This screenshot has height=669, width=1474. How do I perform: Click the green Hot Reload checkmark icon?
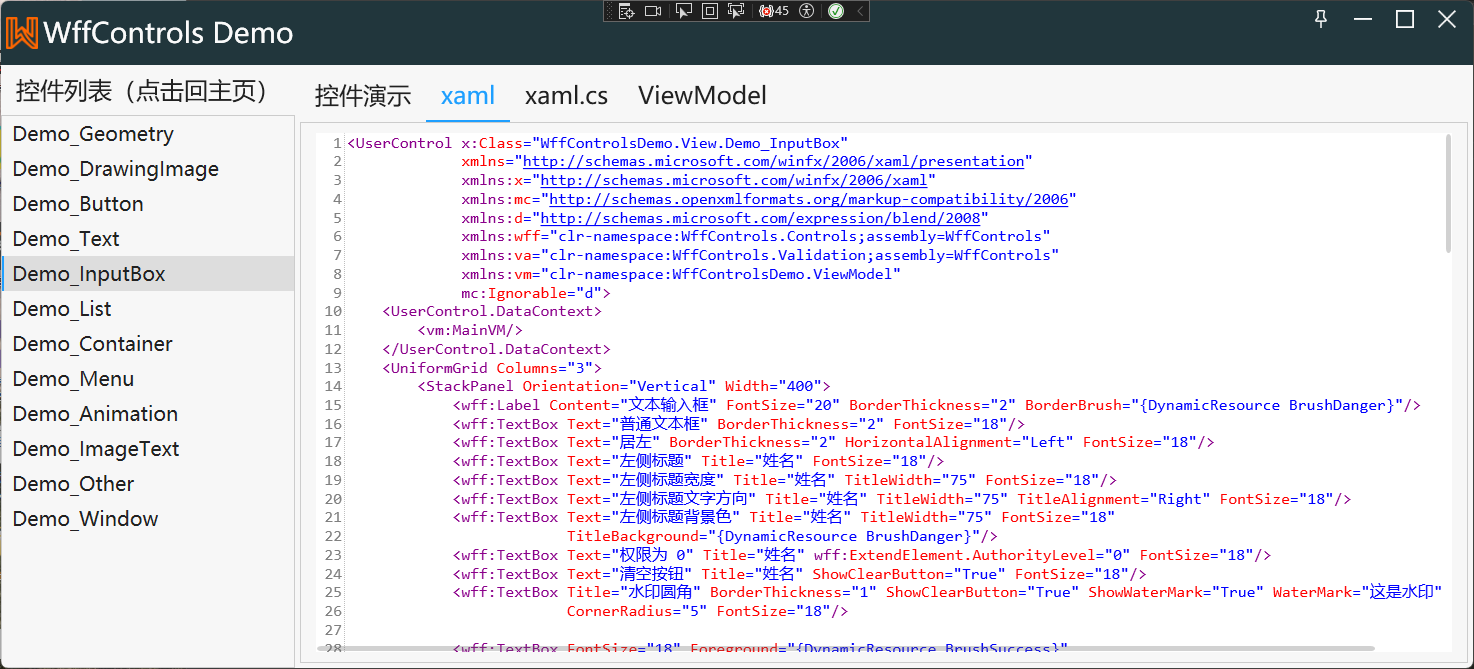coord(836,11)
